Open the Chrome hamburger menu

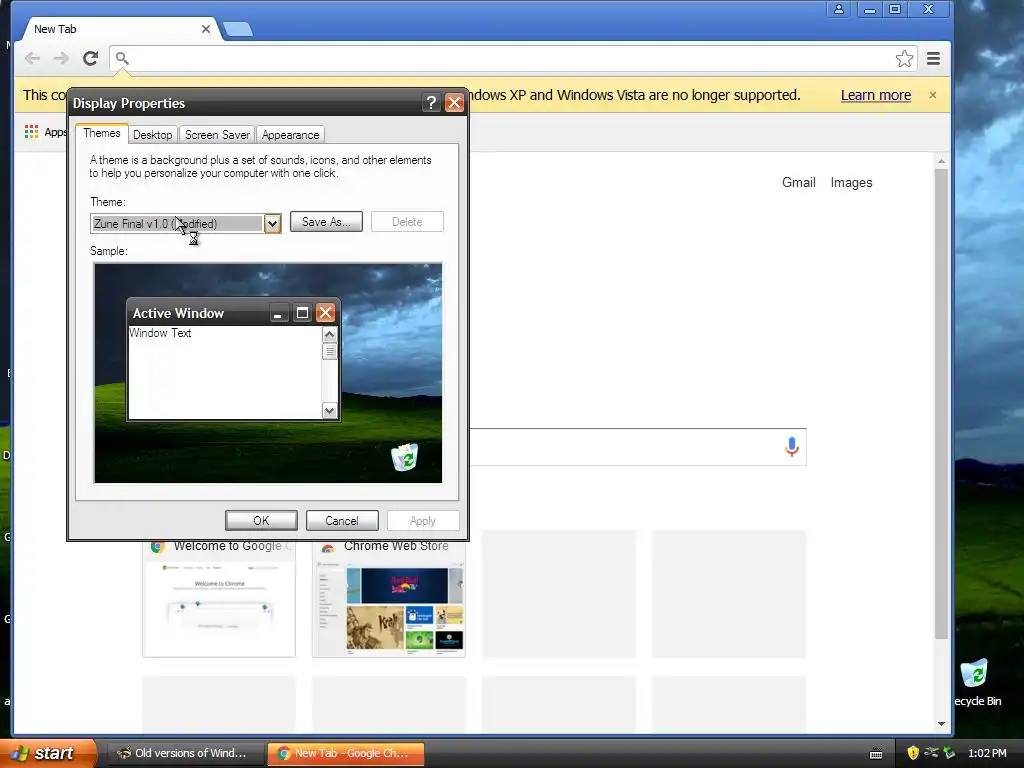[x=933, y=59]
